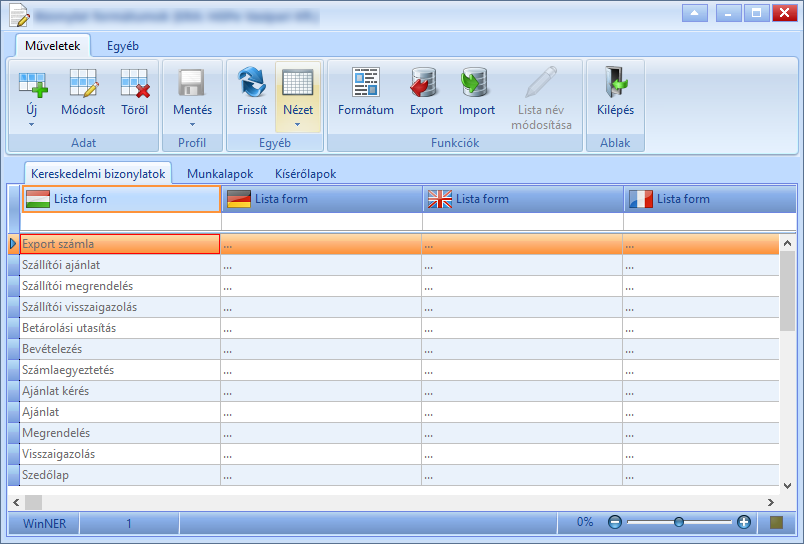Expand the Új dropdown arrow
Screen dimensions: 804x544
tap(31, 125)
